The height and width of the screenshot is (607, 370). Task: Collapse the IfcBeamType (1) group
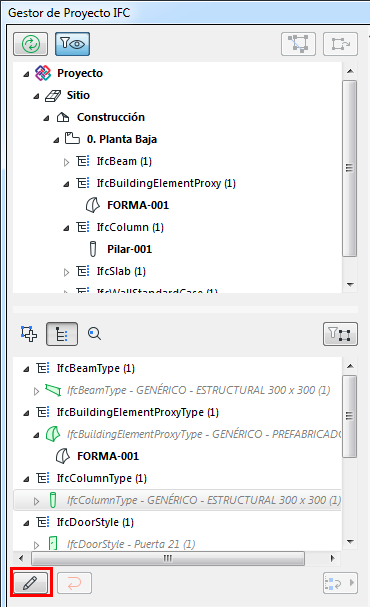pos(26,369)
